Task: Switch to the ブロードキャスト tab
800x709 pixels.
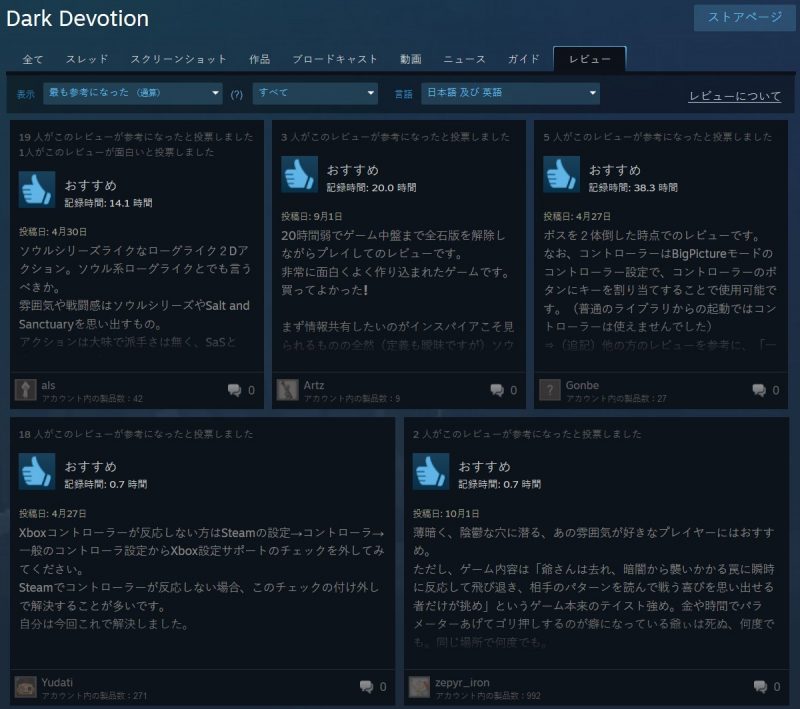Action: point(335,59)
